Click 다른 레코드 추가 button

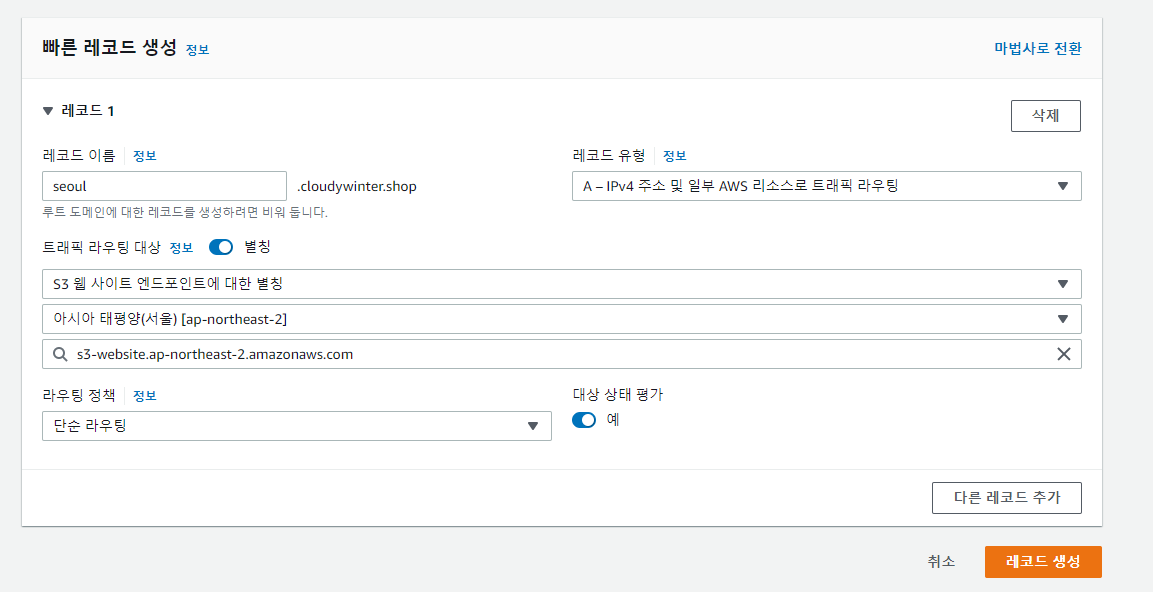1007,498
